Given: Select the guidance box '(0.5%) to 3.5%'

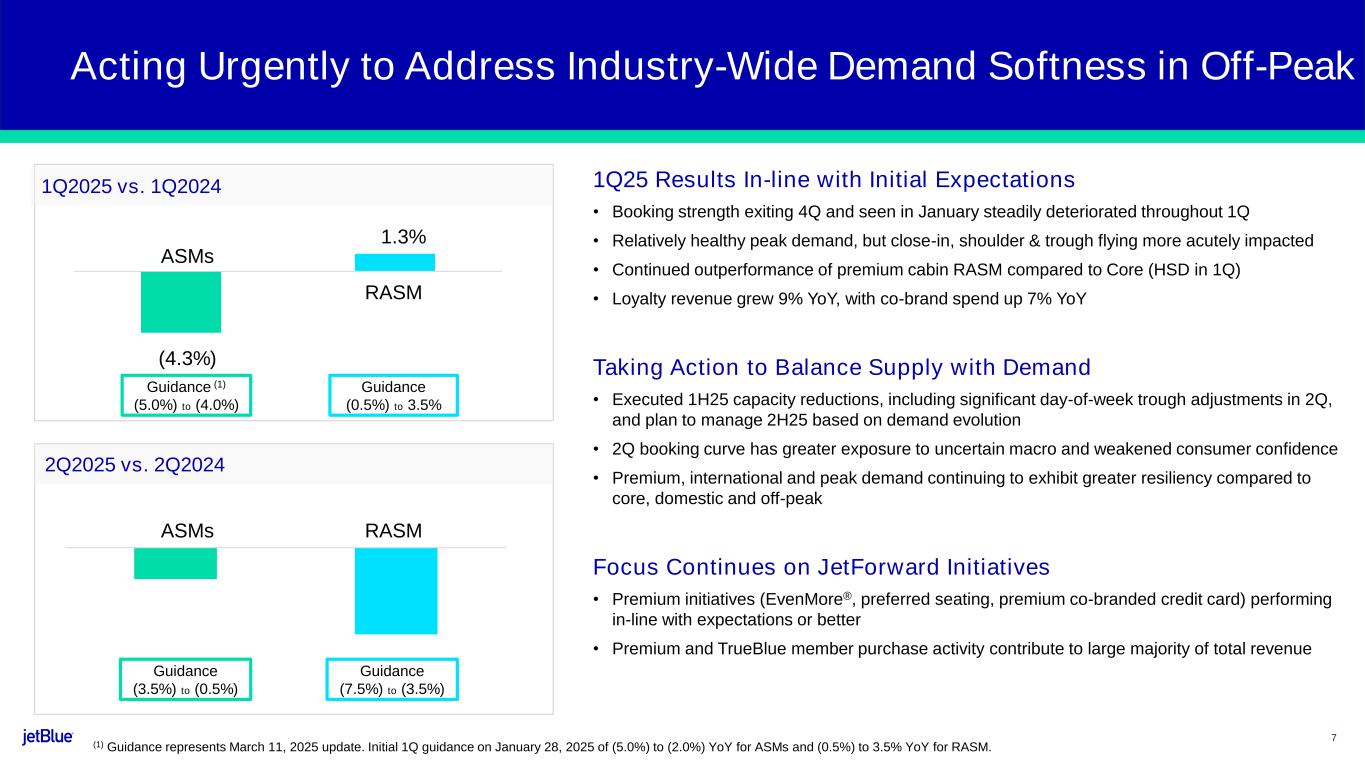Looking at the screenshot, I should pyautogui.click(x=393, y=395).
